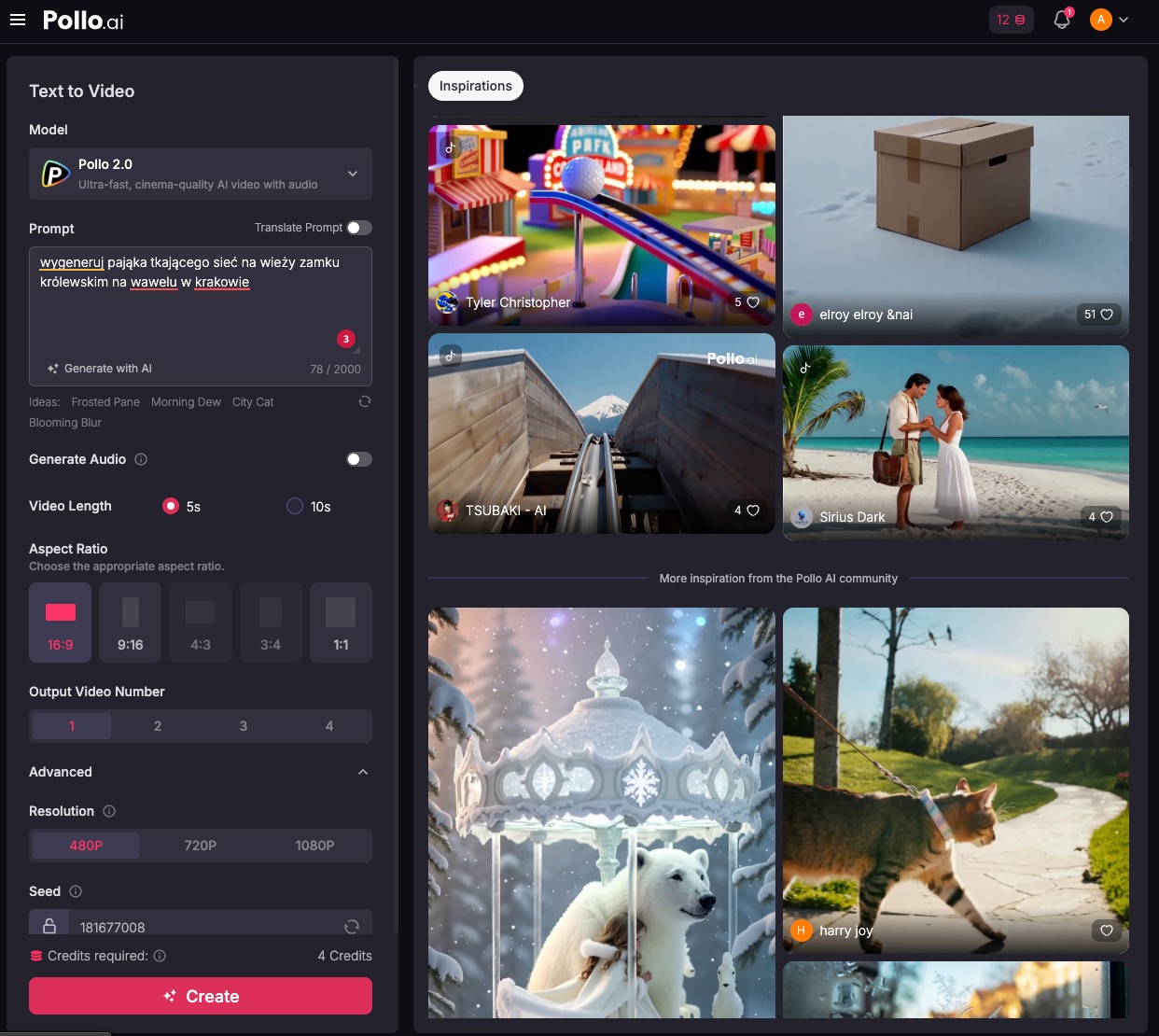Click the seed lock icon
The image size is (1159, 1036).
(49, 926)
